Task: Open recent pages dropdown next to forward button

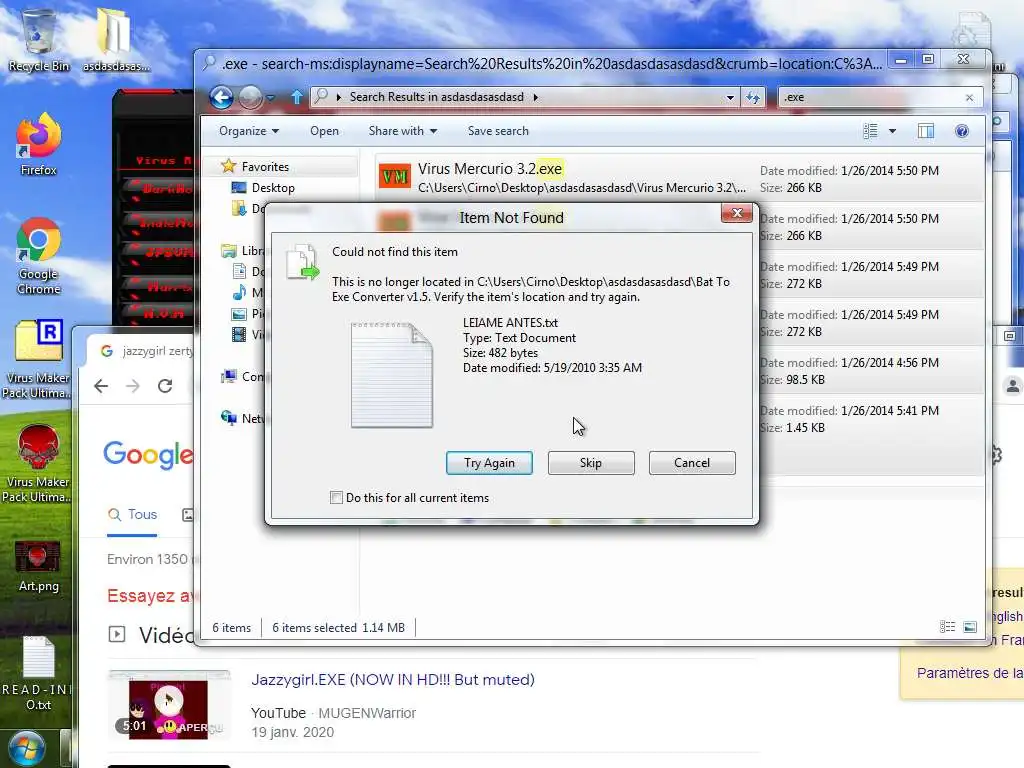Action: click(x=271, y=98)
